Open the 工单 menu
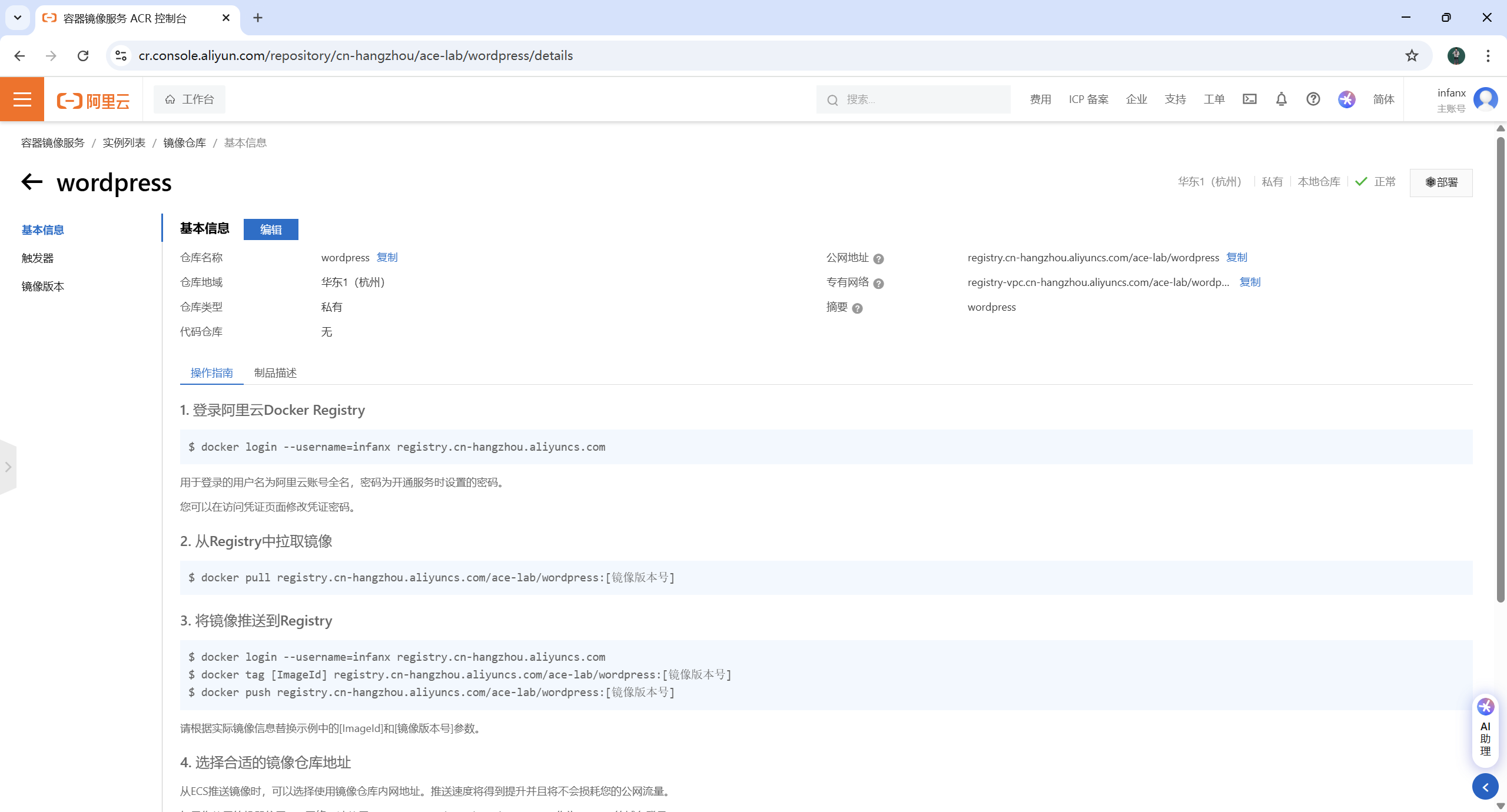The height and width of the screenshot is (812, 1507). click(1214, 99)
